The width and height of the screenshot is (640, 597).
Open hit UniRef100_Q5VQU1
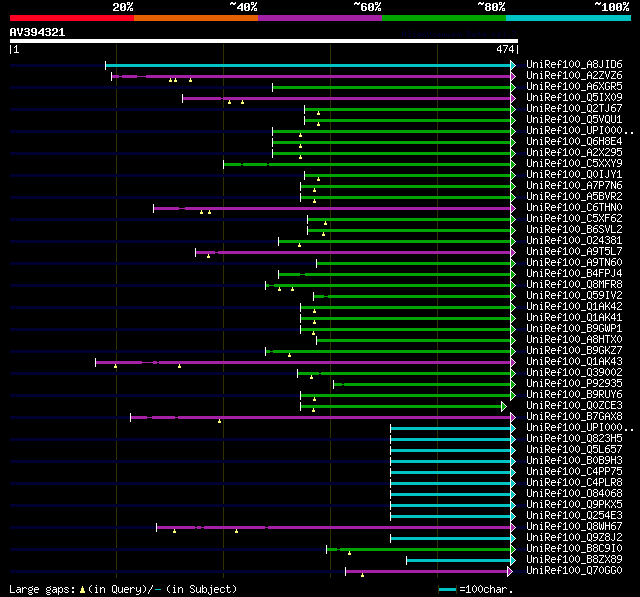tap(574, 120)
